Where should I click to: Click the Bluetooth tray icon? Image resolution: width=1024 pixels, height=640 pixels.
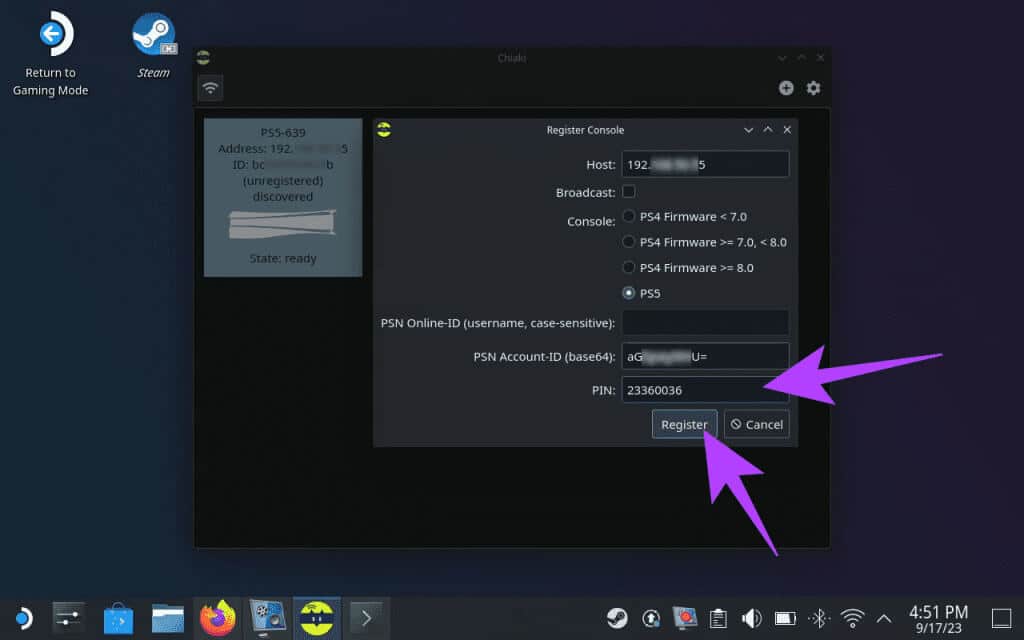819,618
